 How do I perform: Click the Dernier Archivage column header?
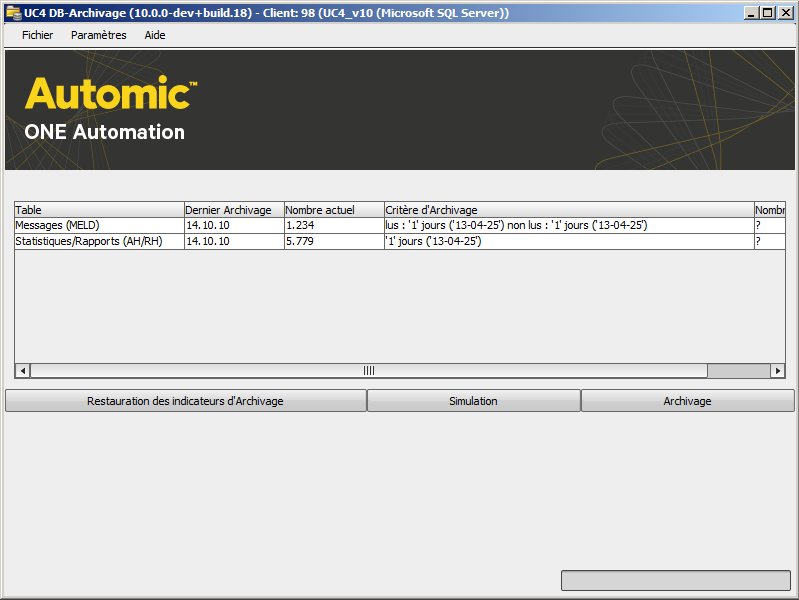(x=234, y=210)
